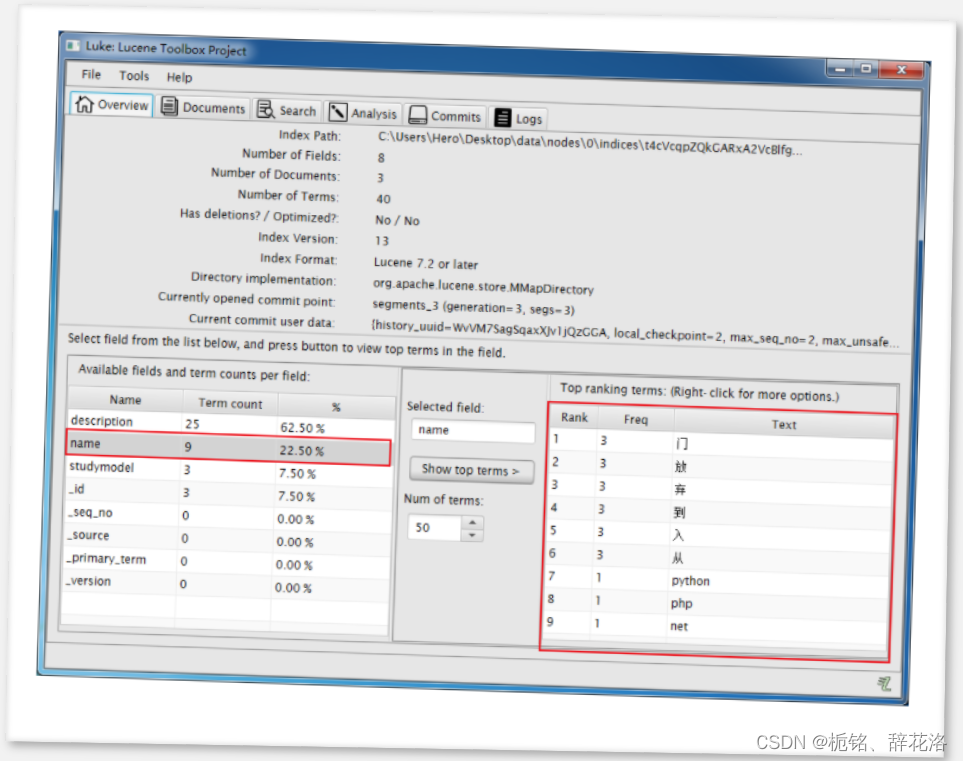
Task: Switch to the Analysis tab
Action: (363, 113)
